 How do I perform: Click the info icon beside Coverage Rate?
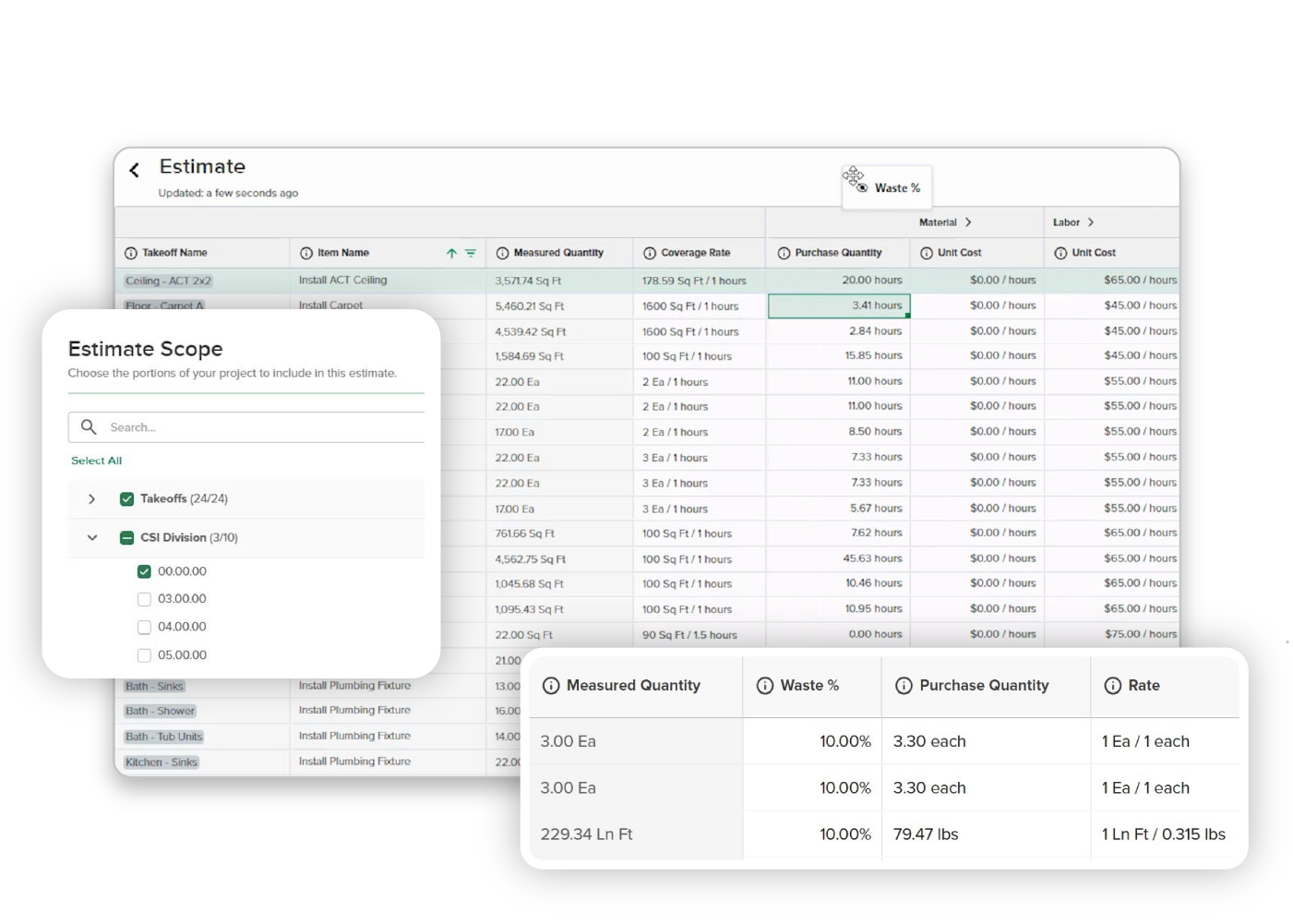tap(650, 253)
